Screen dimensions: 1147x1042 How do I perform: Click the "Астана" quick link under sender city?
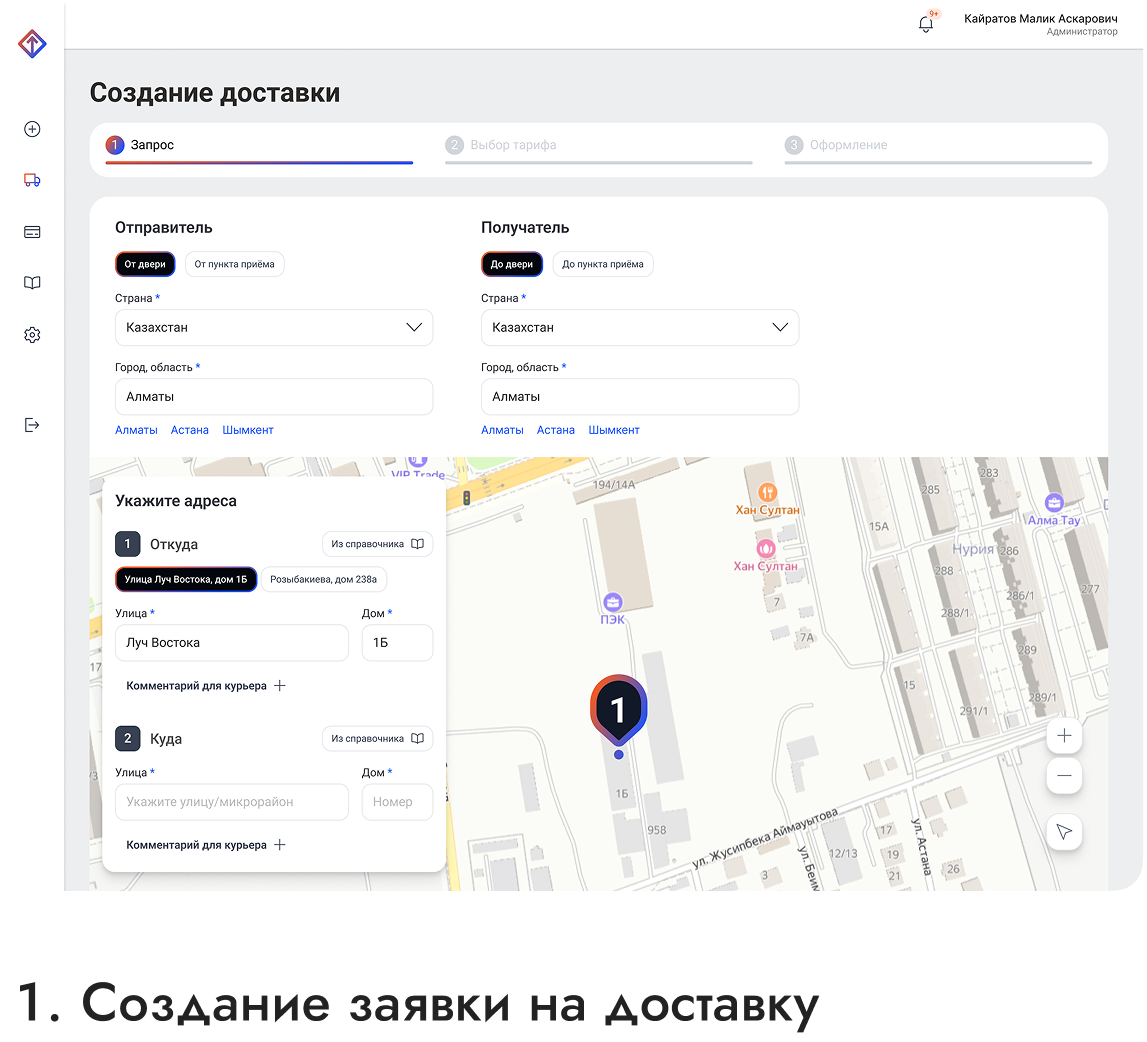pyautogui.click(x=190, y=430)
